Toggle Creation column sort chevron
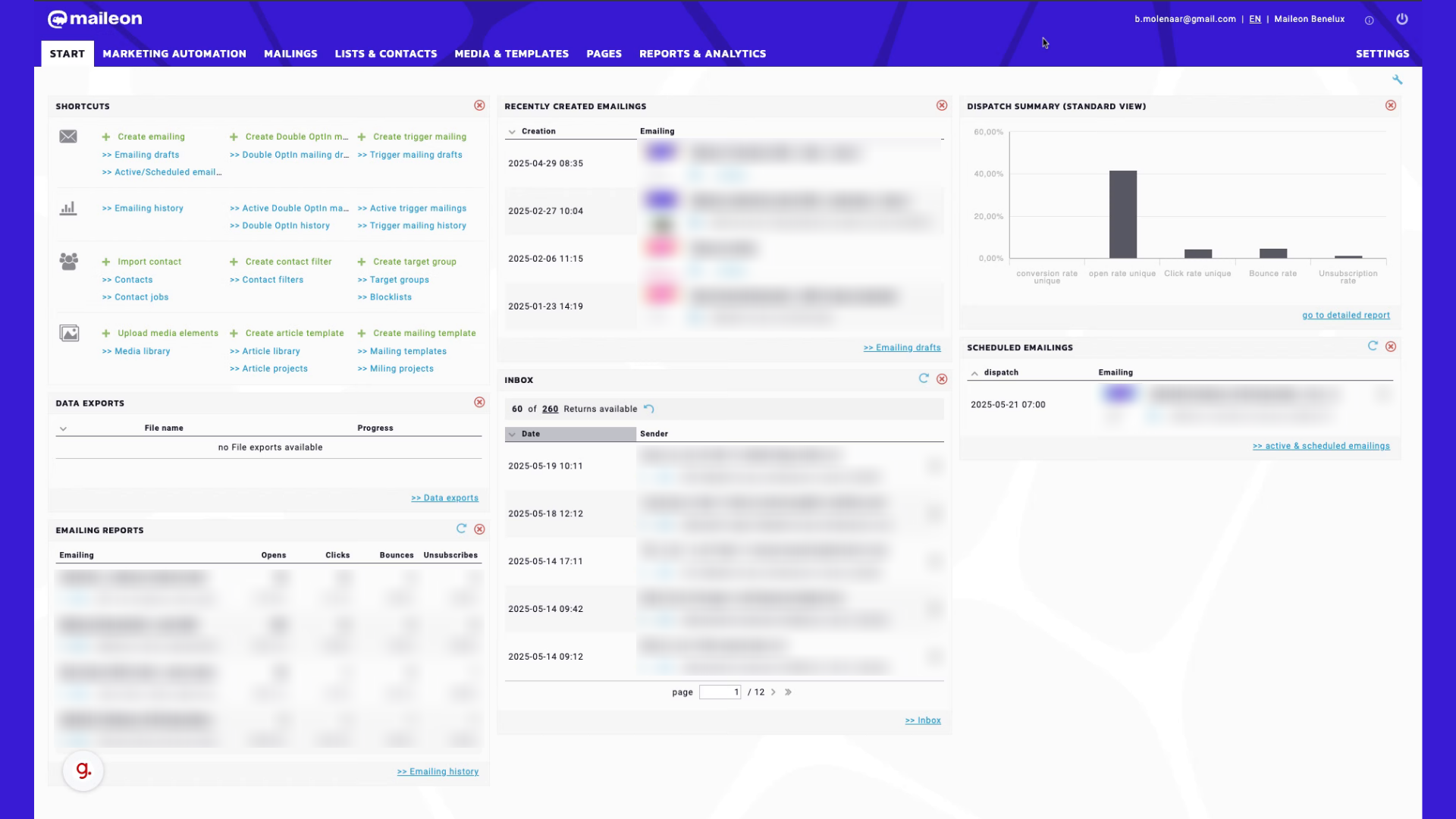This screenshot has height=819, width=1456. pos(512,132)
